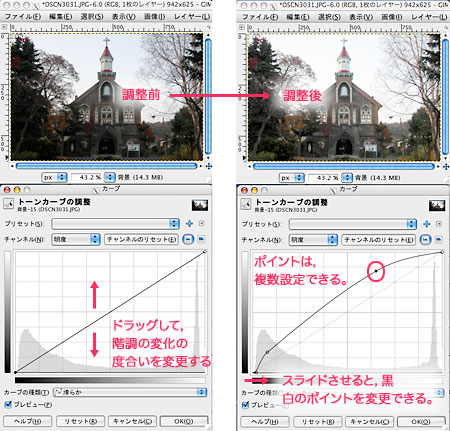Image resolution: width=450 pixels, height=431 pixels.
Task: Open the ファイル(F) menu in left window
Action: click(23, 16)
